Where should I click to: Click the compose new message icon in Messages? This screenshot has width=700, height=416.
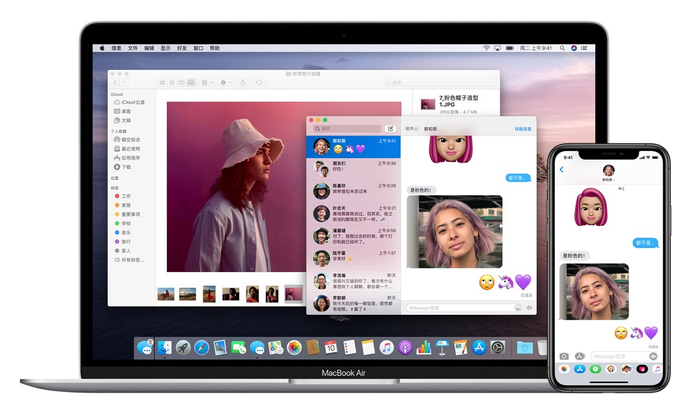390,129
